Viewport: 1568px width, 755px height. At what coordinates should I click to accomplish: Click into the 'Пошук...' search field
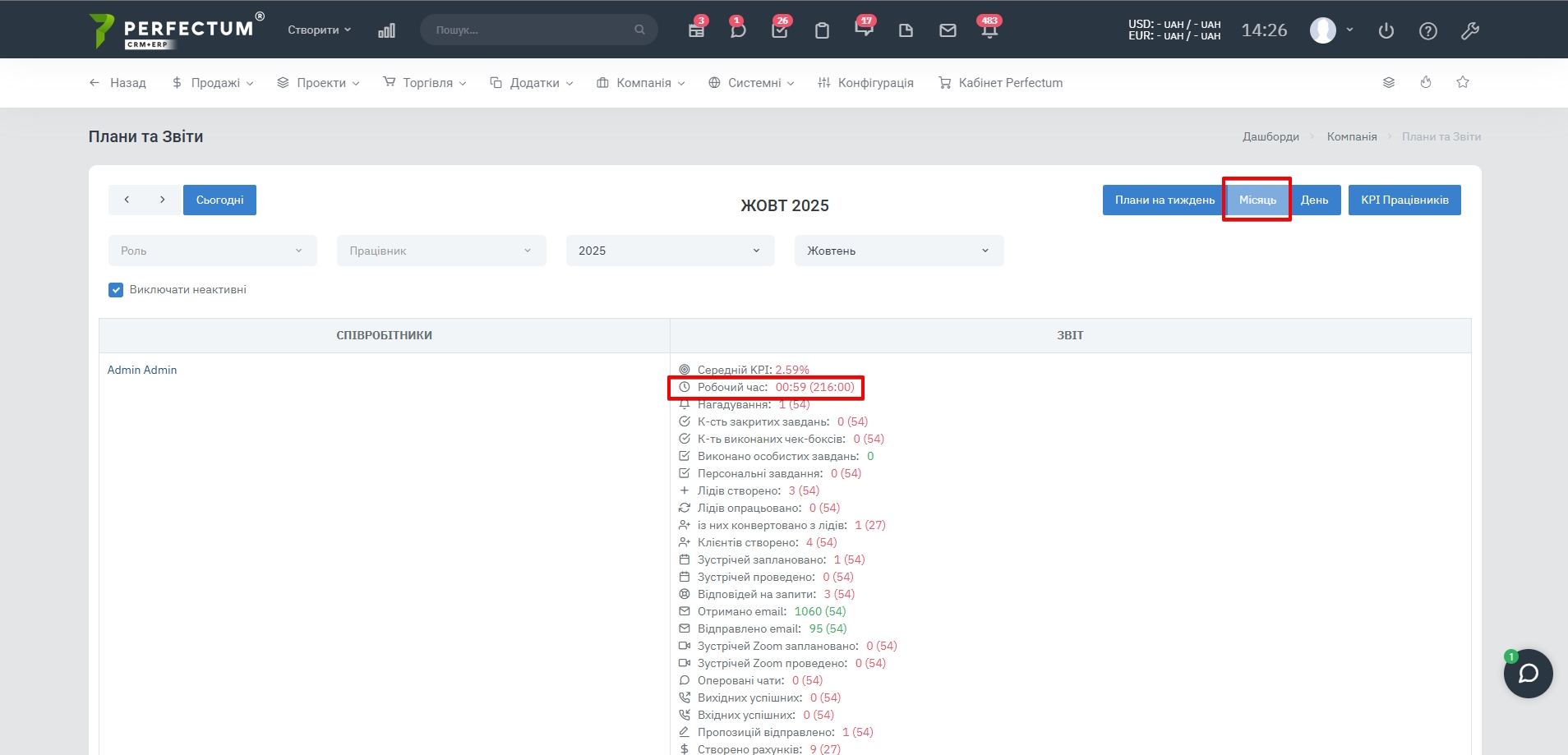point(530,30)
